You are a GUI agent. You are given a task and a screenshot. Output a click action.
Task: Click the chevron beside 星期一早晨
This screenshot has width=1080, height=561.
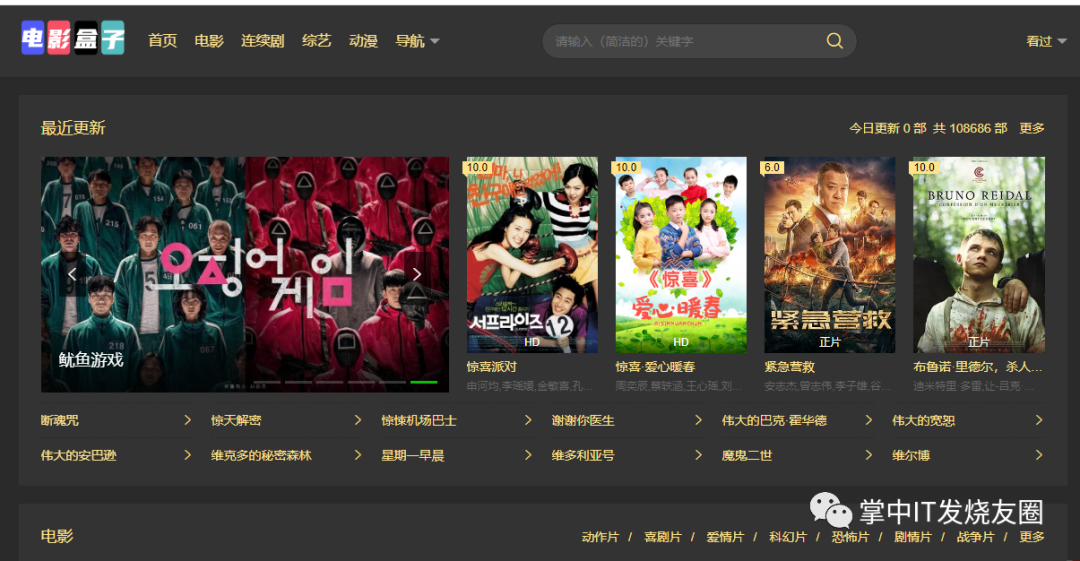tap(528, 456)
